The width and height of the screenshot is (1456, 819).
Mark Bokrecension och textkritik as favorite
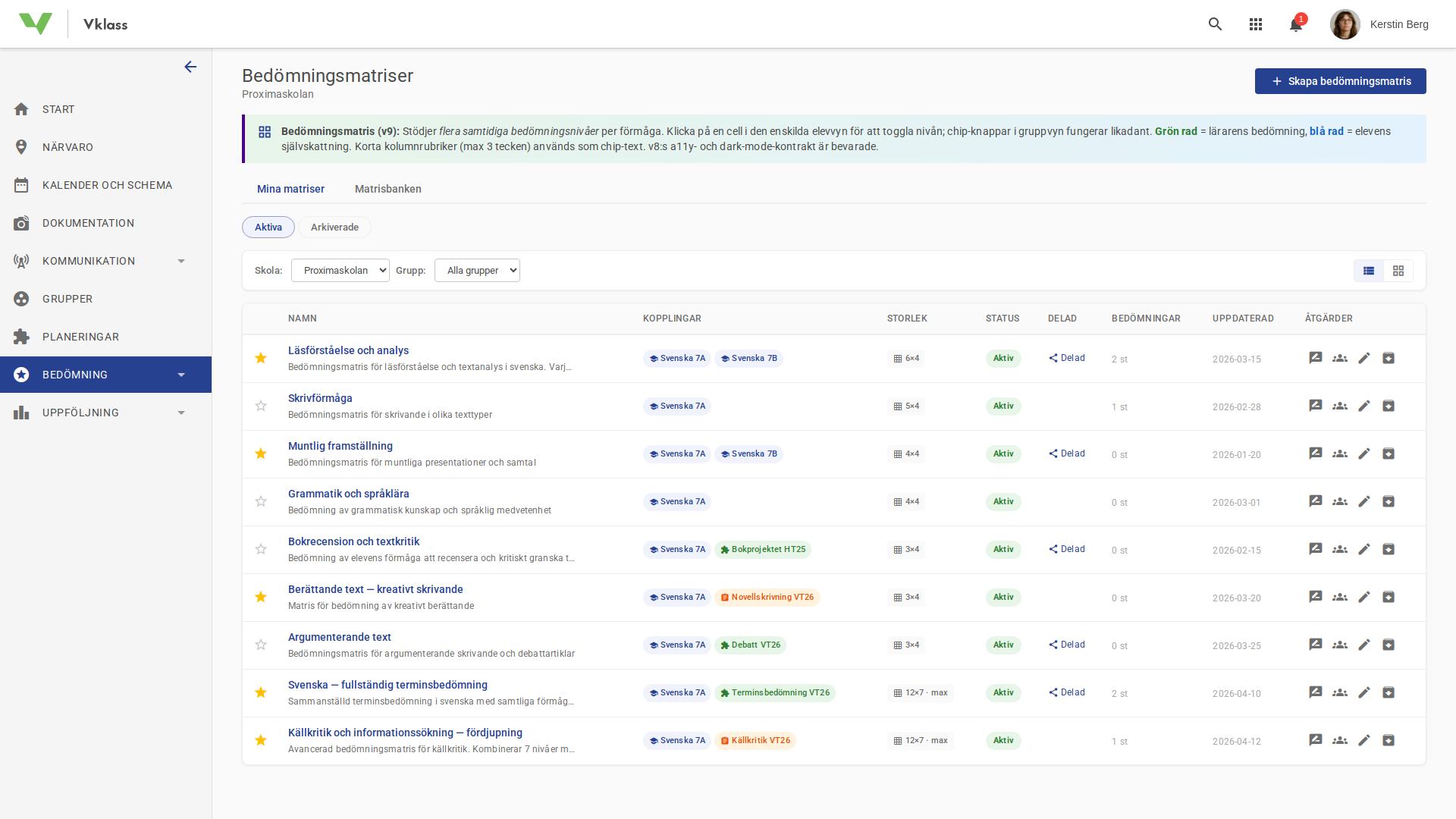261,549
